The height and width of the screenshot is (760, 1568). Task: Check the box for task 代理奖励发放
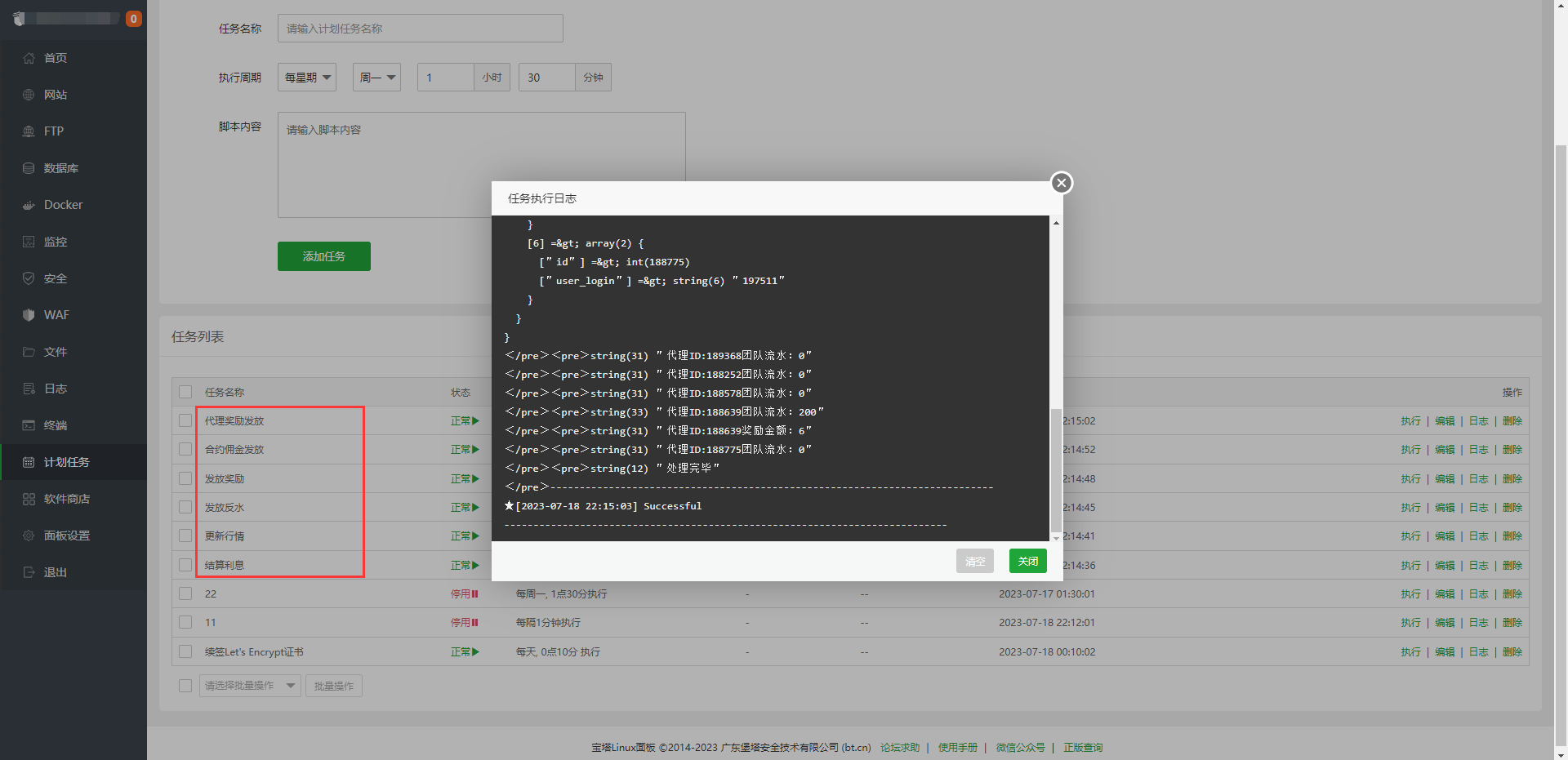tap(185, 420)
